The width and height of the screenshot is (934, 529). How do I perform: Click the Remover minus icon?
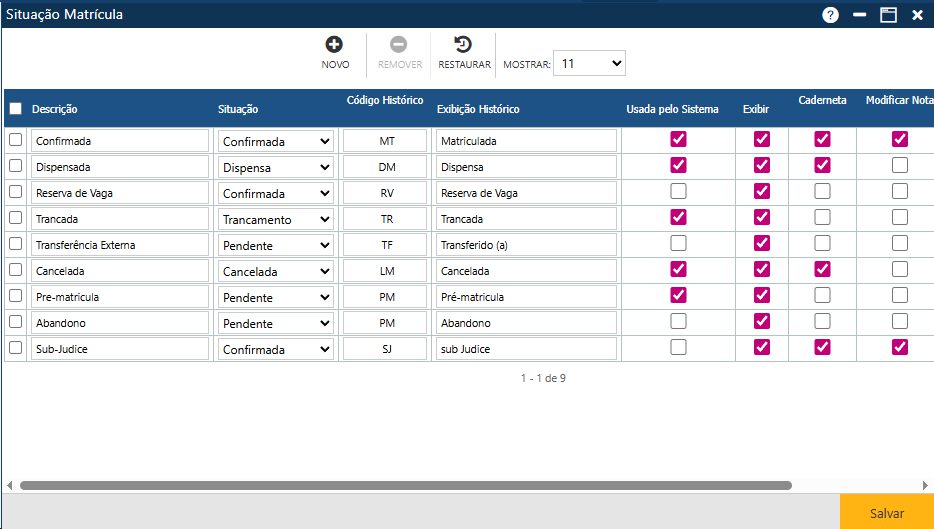tap(399, 45)
